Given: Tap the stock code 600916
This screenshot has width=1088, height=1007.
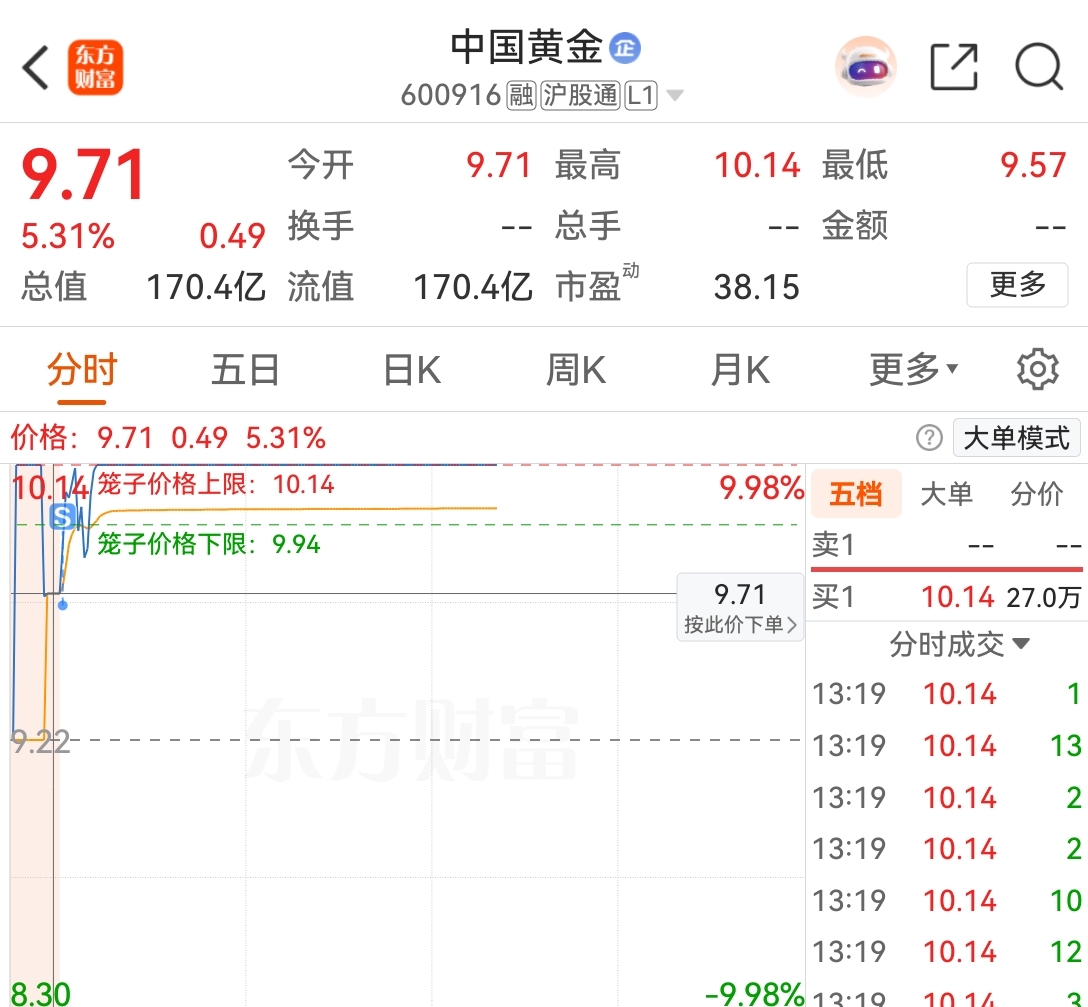Looking at the screenshot, I should coord(451,95).
